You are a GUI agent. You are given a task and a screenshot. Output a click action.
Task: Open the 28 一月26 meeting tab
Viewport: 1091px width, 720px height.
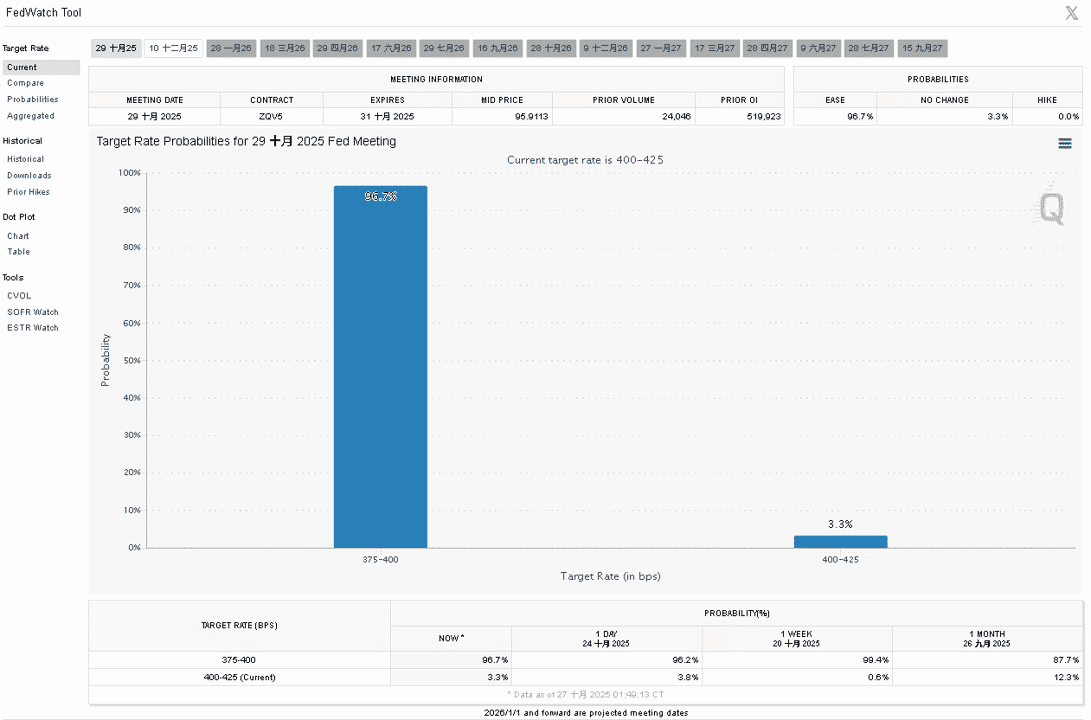click(231, 48)
